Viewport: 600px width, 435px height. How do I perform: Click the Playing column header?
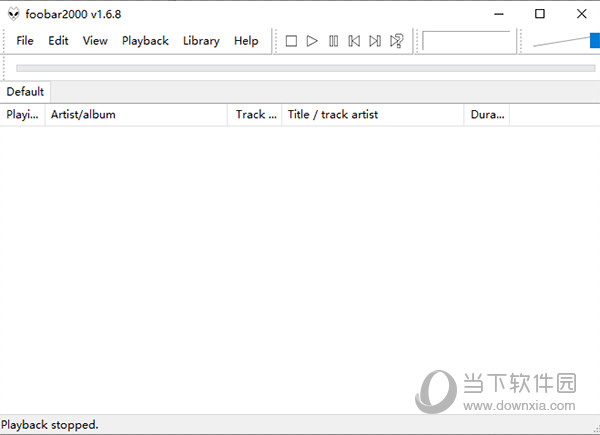tap(23, 114)
